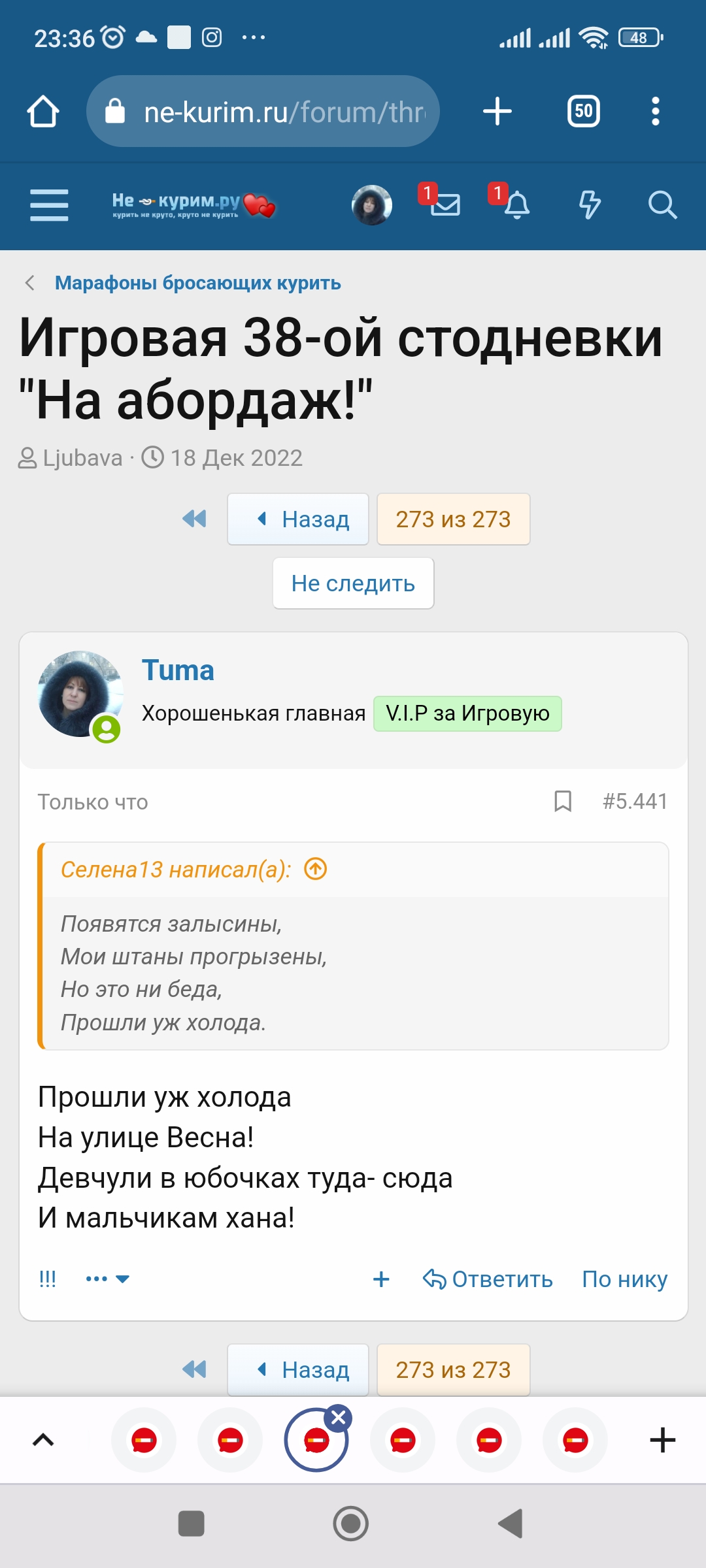Expand the post's more options dropdown

click(x=108, y=1279)
